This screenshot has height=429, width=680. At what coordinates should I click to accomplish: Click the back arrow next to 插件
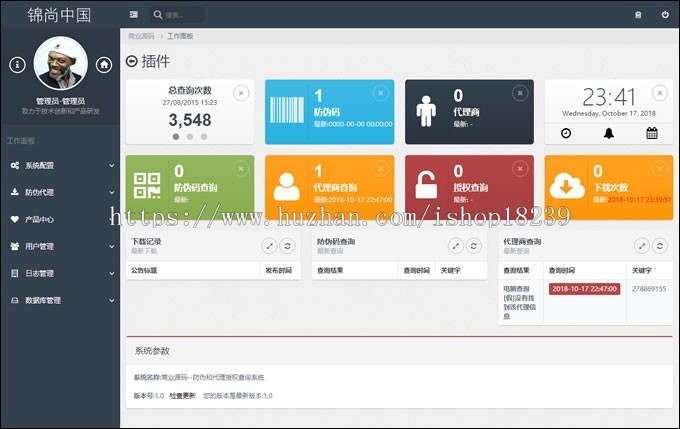131,61
